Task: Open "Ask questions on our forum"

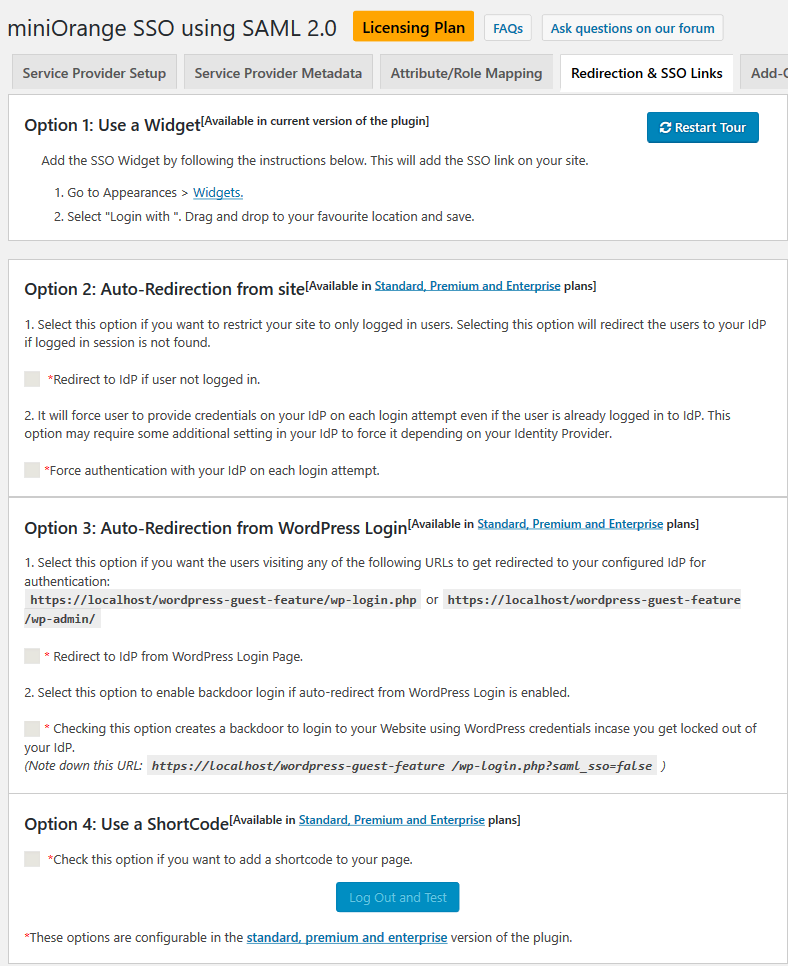Action: pyautogui.click(x=632, y=28)
